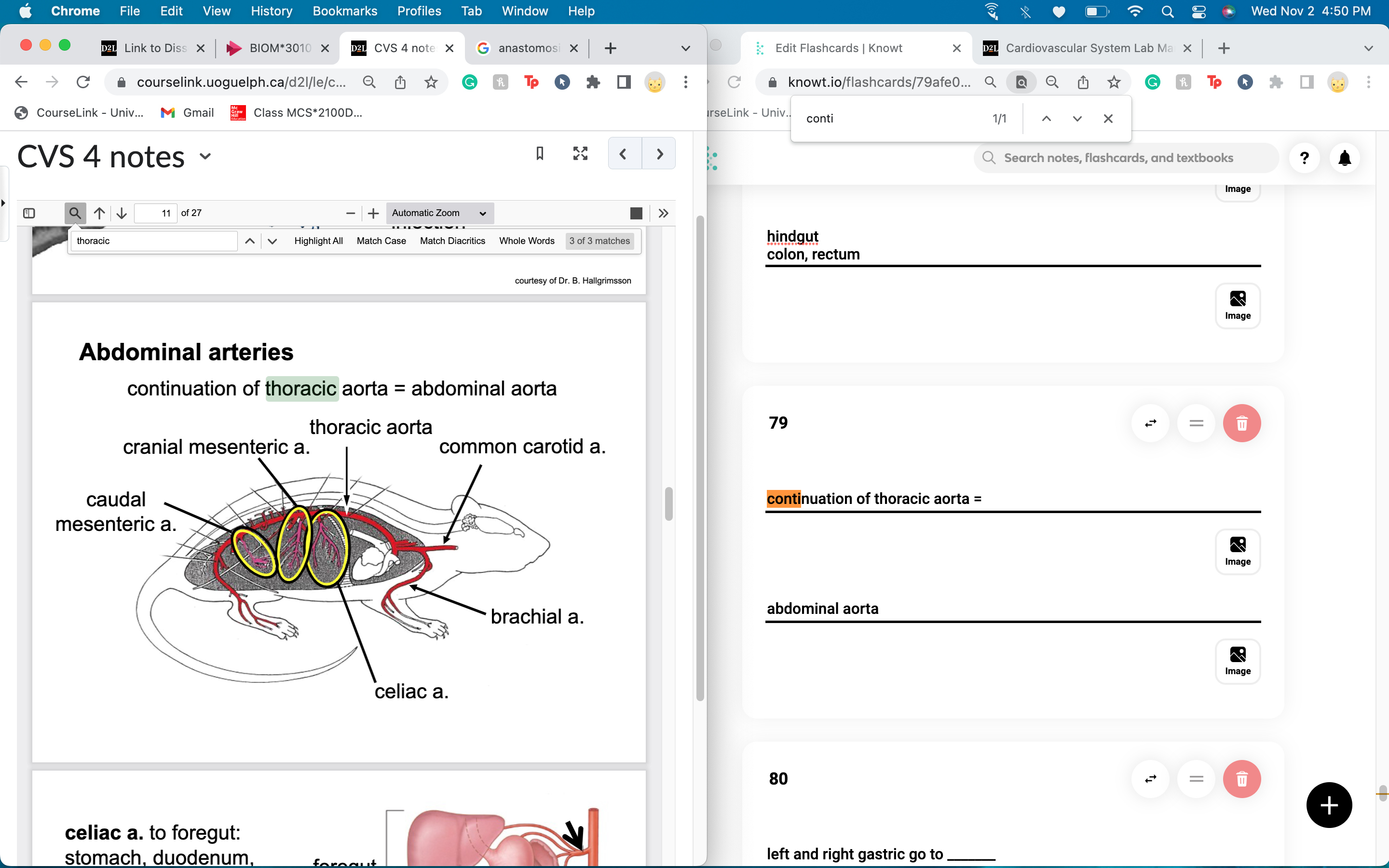This screenshot has height=868, width=1389.
Task: Toggle Highlight All in PDF find
Action: pyautogui.click(x=318, y=241)
